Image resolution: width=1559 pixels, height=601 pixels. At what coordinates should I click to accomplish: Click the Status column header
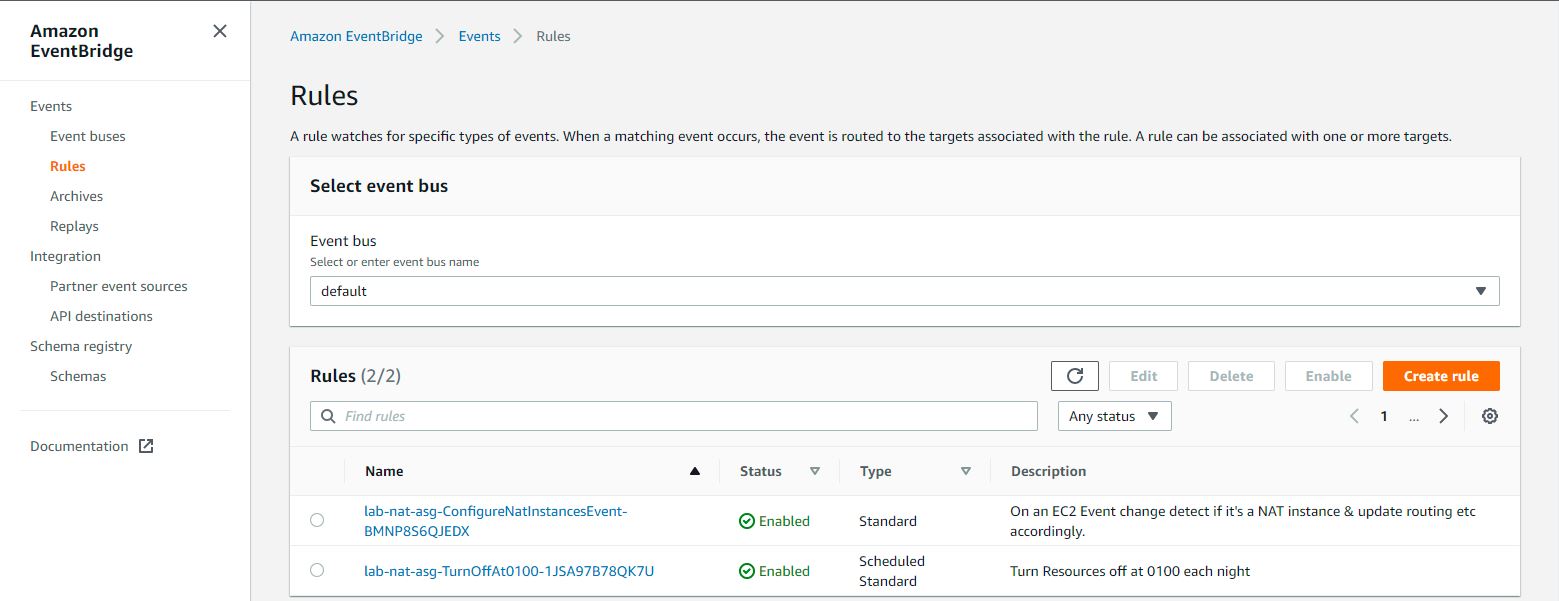coord(761,471)
